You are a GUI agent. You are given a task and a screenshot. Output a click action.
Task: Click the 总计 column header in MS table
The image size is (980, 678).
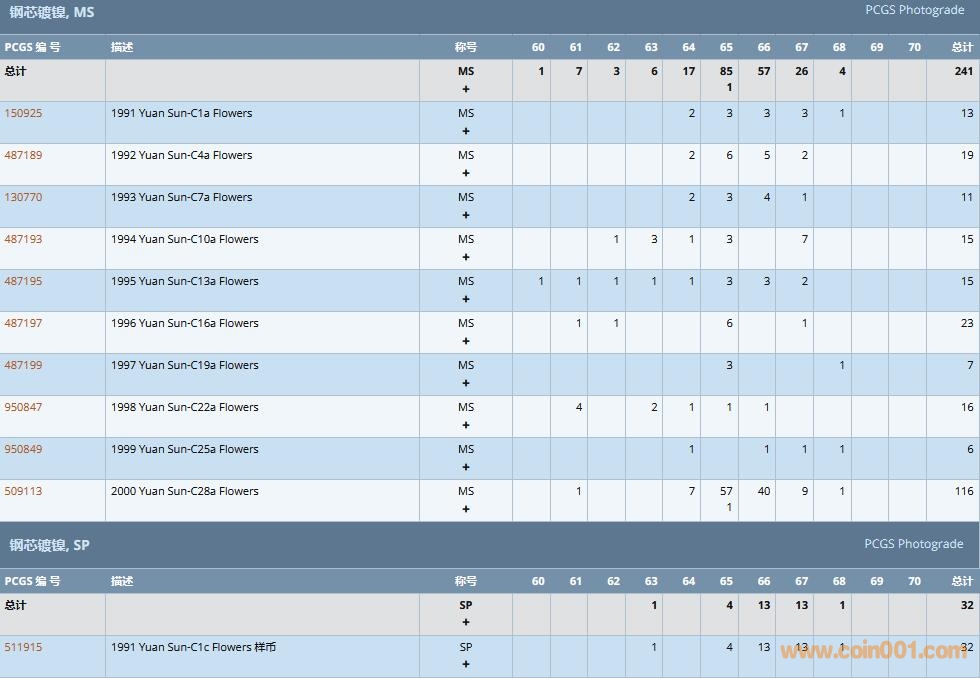pos(962,47)
